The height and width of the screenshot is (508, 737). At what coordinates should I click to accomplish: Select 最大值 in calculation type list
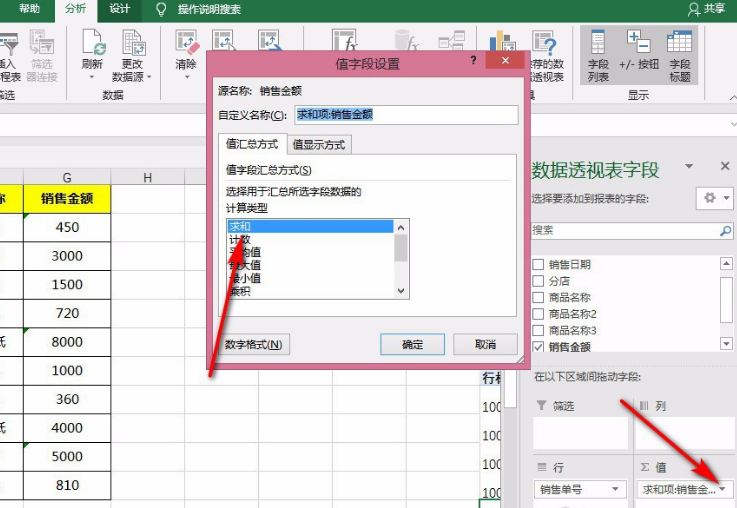point(310,265)
